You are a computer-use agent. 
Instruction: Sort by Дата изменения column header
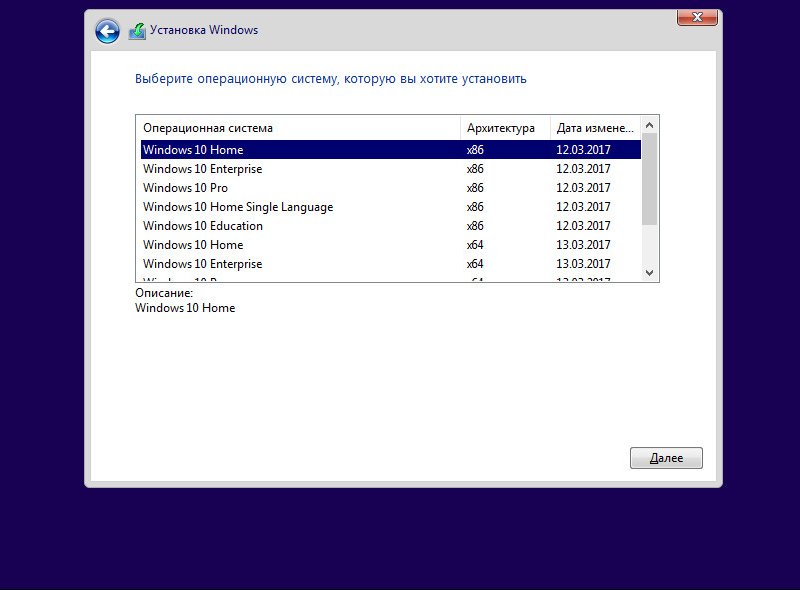[x=595, y=128]
